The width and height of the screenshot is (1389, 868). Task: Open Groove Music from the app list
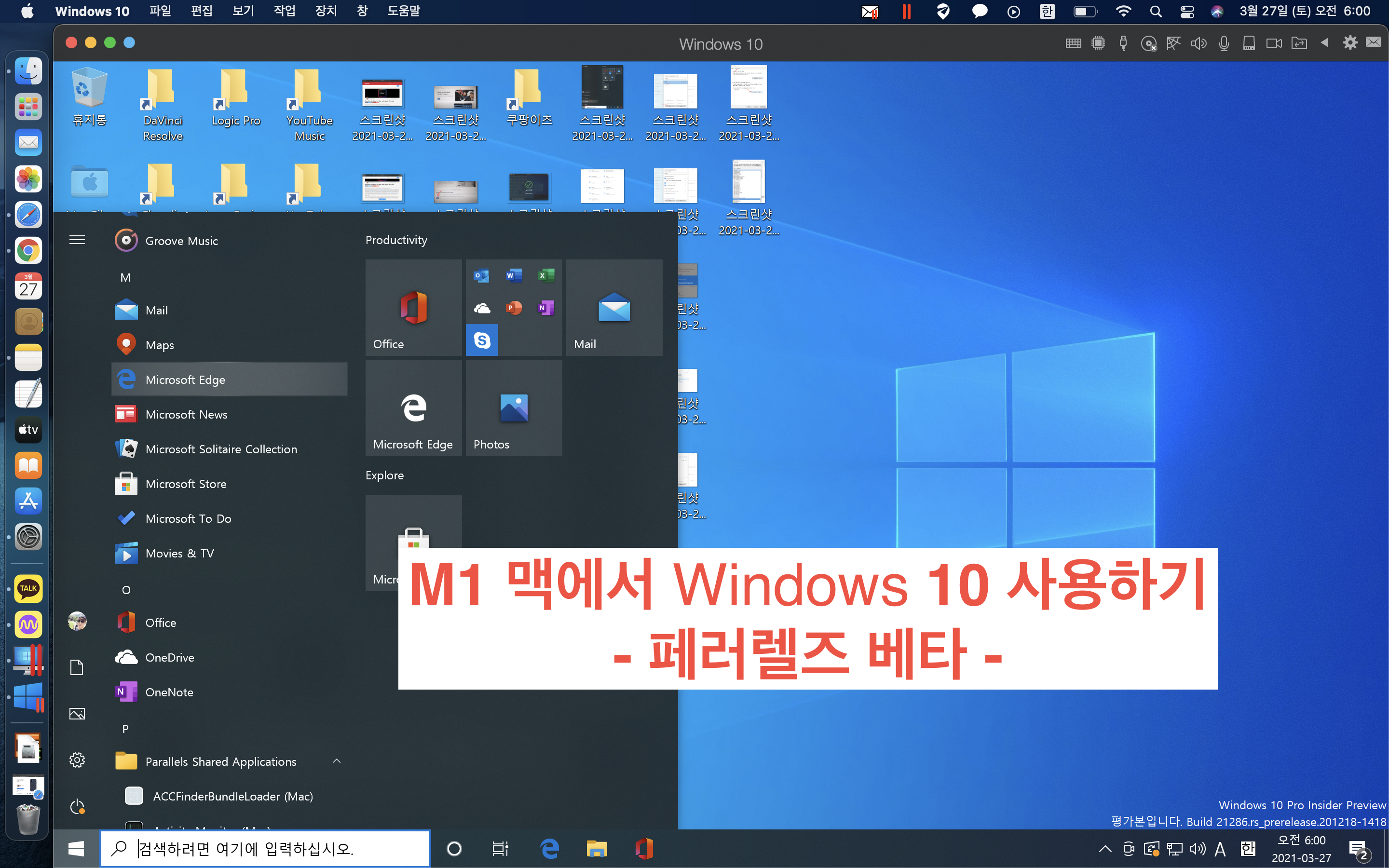(181, 241)
